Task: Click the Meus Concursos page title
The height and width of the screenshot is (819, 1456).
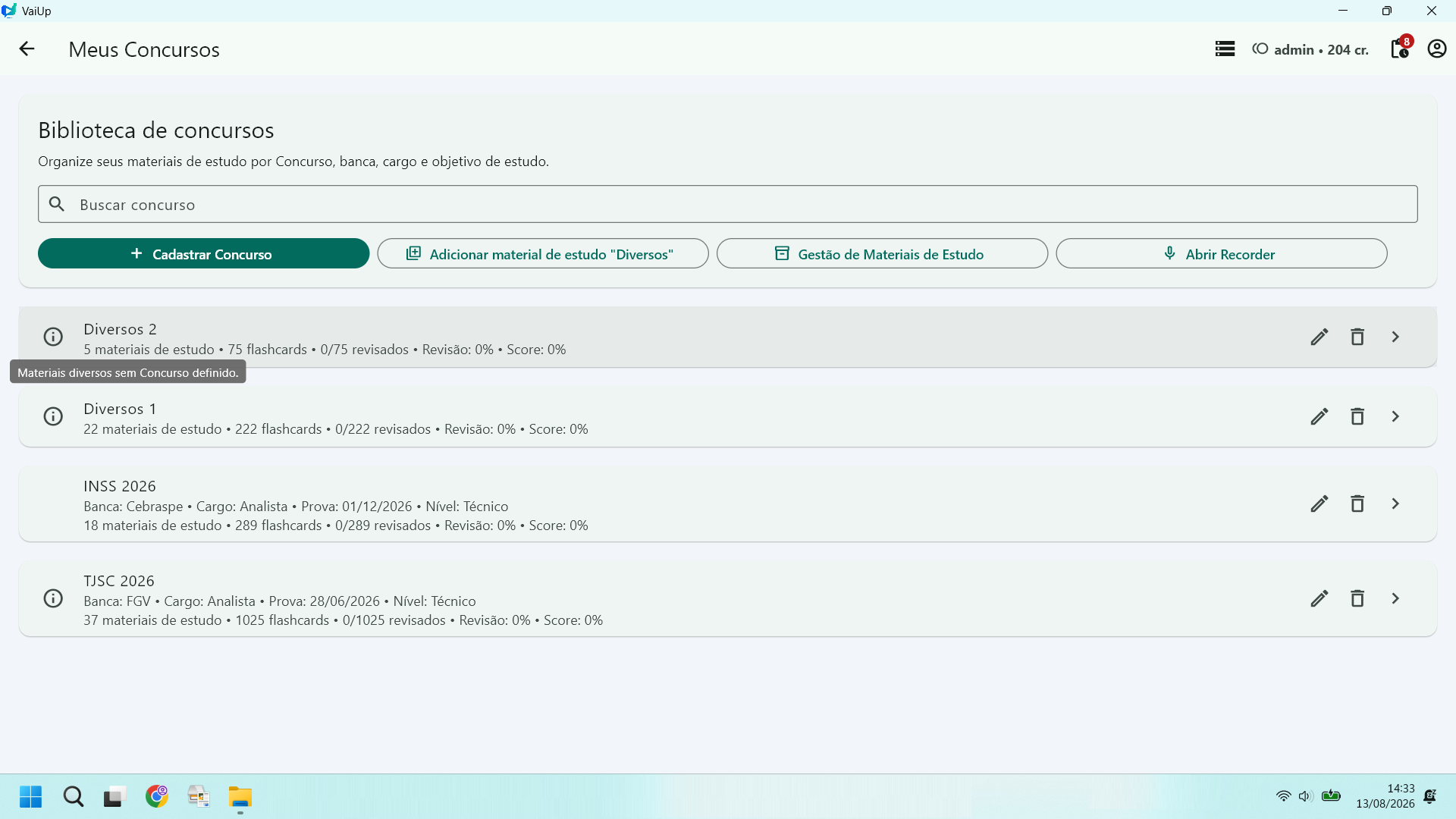Action: point(144,49)
